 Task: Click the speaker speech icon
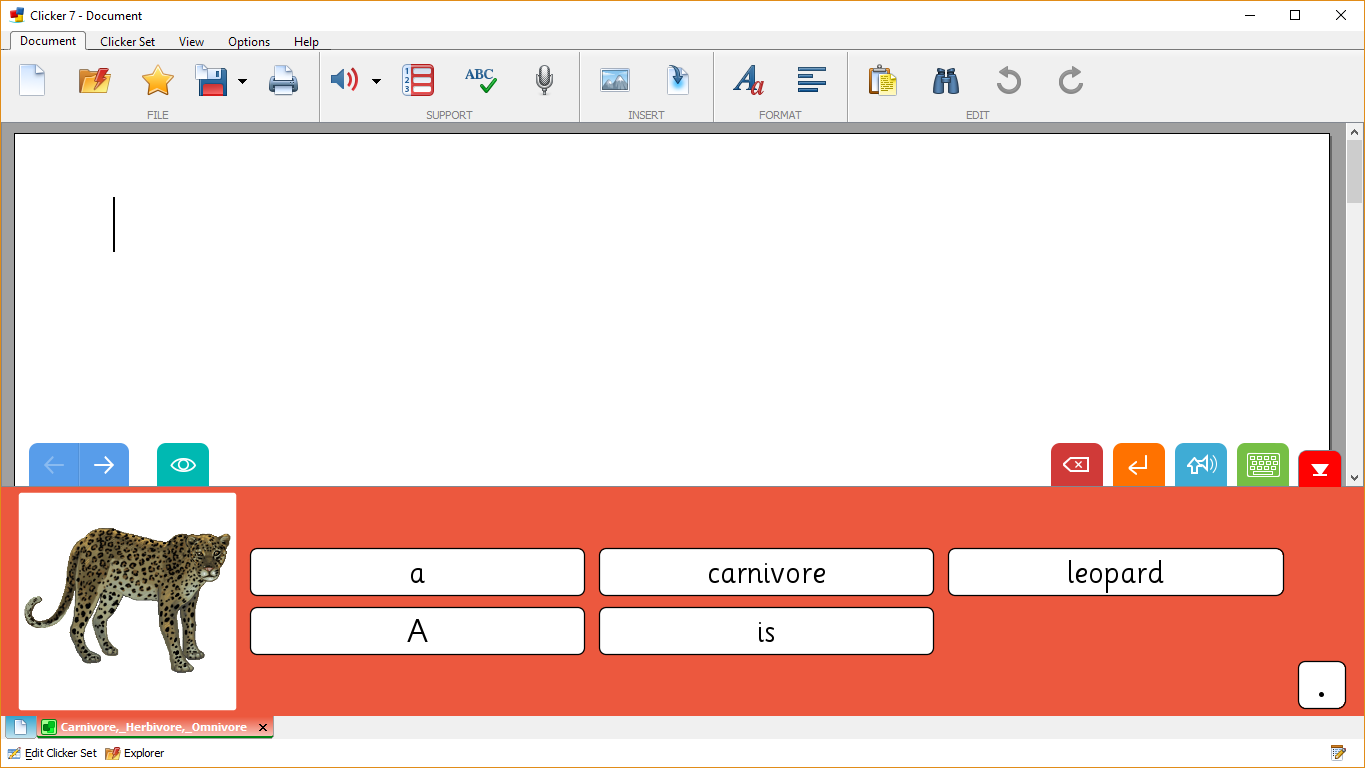click(x=345, y=80)
